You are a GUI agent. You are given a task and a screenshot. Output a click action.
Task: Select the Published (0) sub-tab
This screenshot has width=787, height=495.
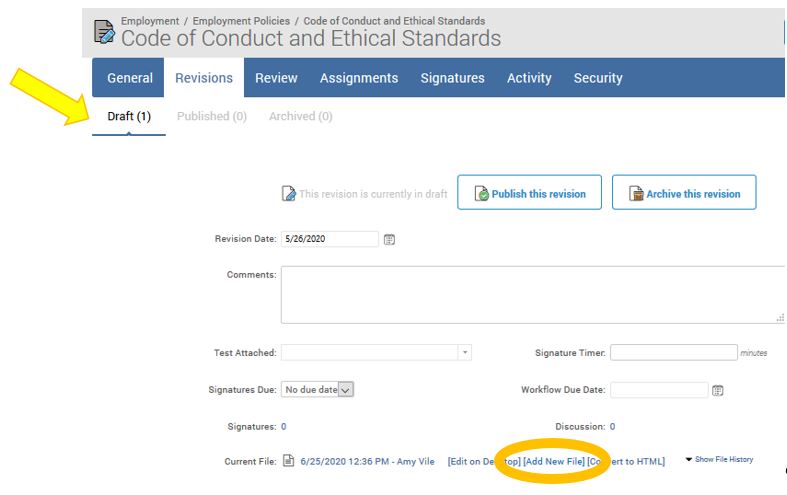212,116
